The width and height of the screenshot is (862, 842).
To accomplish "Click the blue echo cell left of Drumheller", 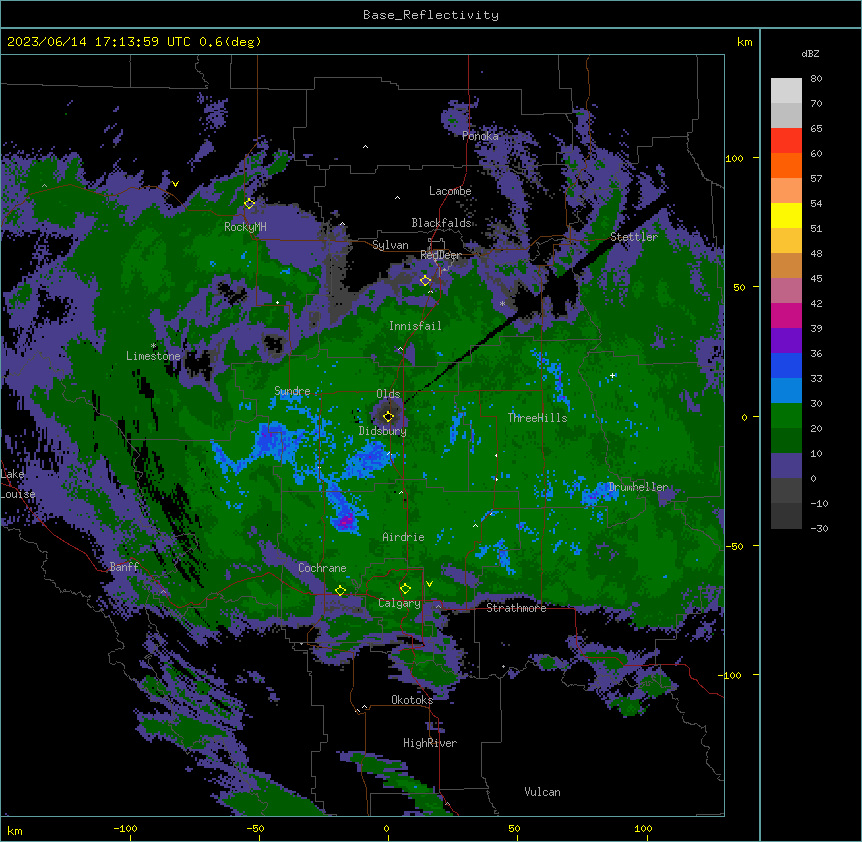I will click(601, 492).
